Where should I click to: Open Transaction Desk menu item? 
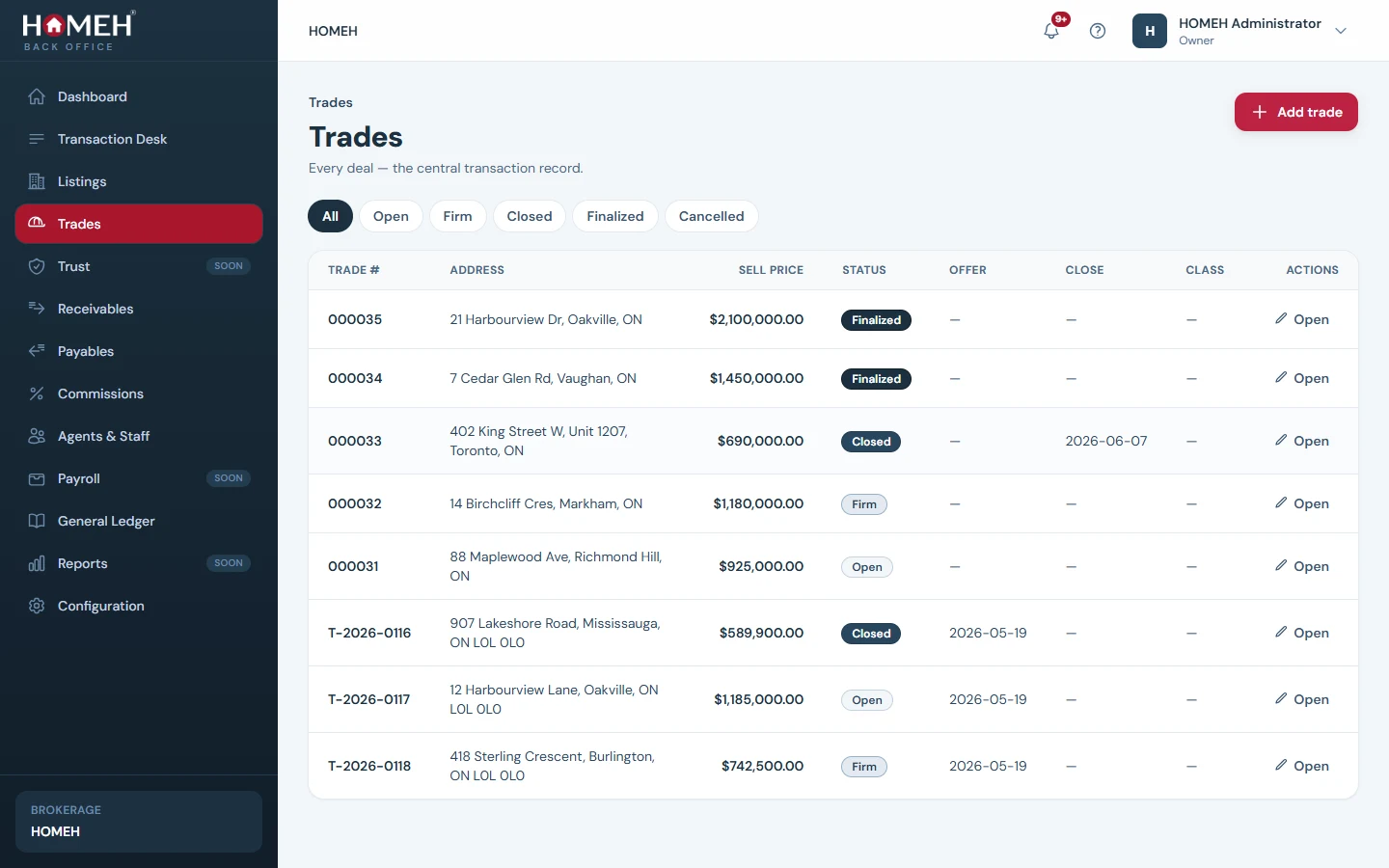click(139, 139)
